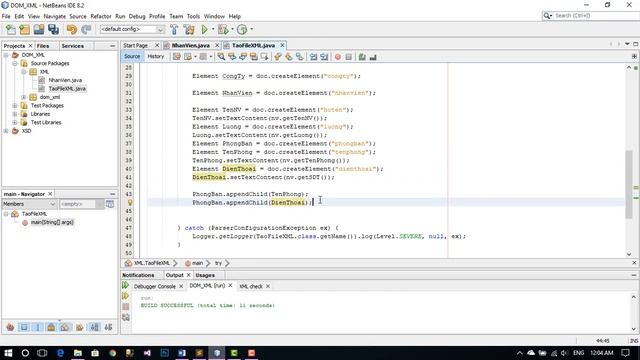Screen dimensions: 640x360
Task: Open the Refactor menu
Action: [x=101, y=16]
